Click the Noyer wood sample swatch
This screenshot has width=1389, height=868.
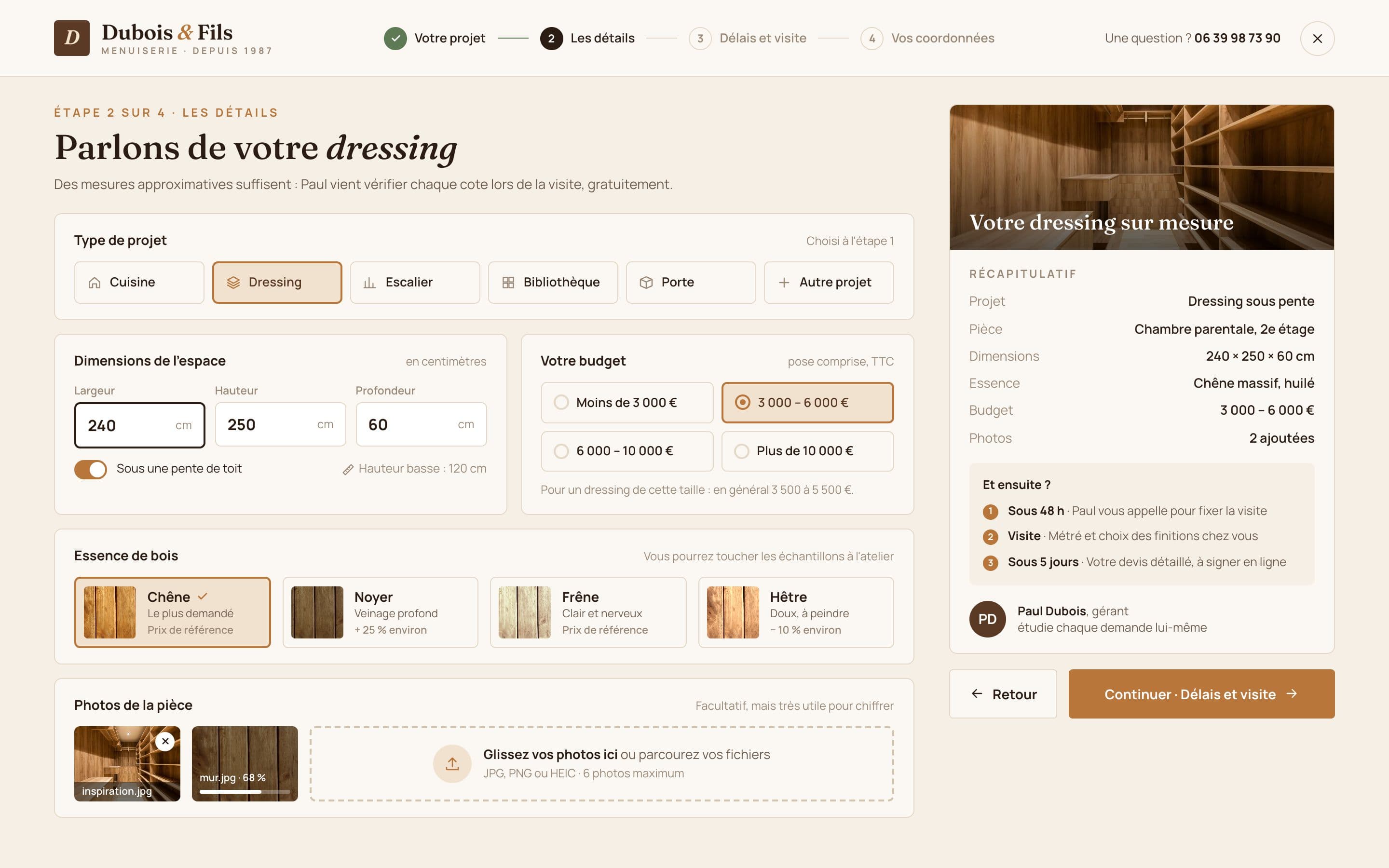pyautogui.click(x=317, y=612)
